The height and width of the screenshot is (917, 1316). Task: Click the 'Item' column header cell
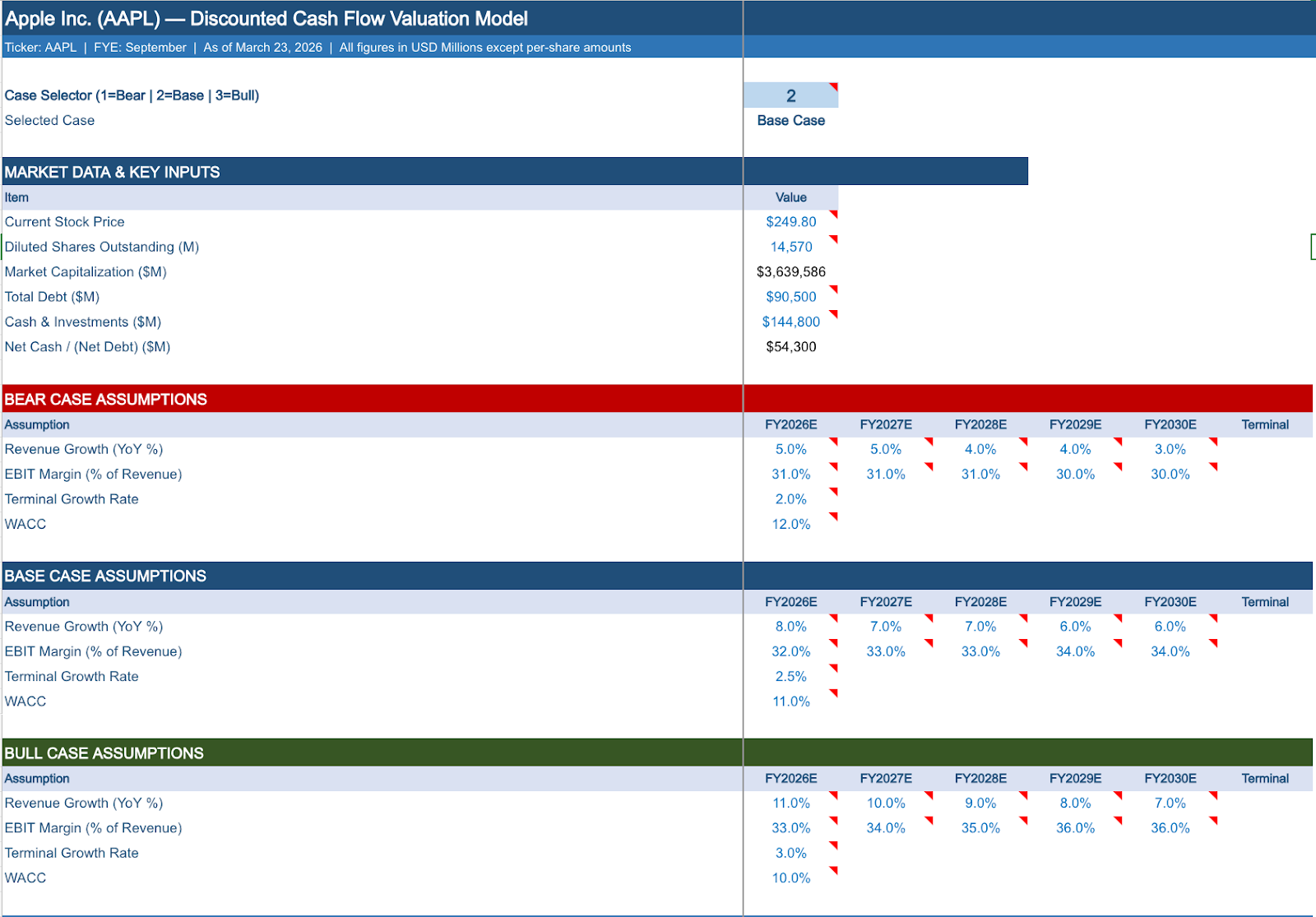click(372, 197)
